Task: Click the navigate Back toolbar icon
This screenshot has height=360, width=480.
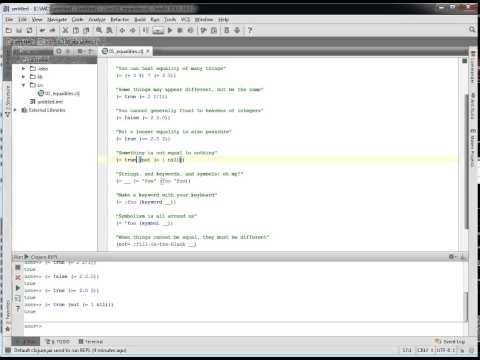Action: click(x=122, y=30)
